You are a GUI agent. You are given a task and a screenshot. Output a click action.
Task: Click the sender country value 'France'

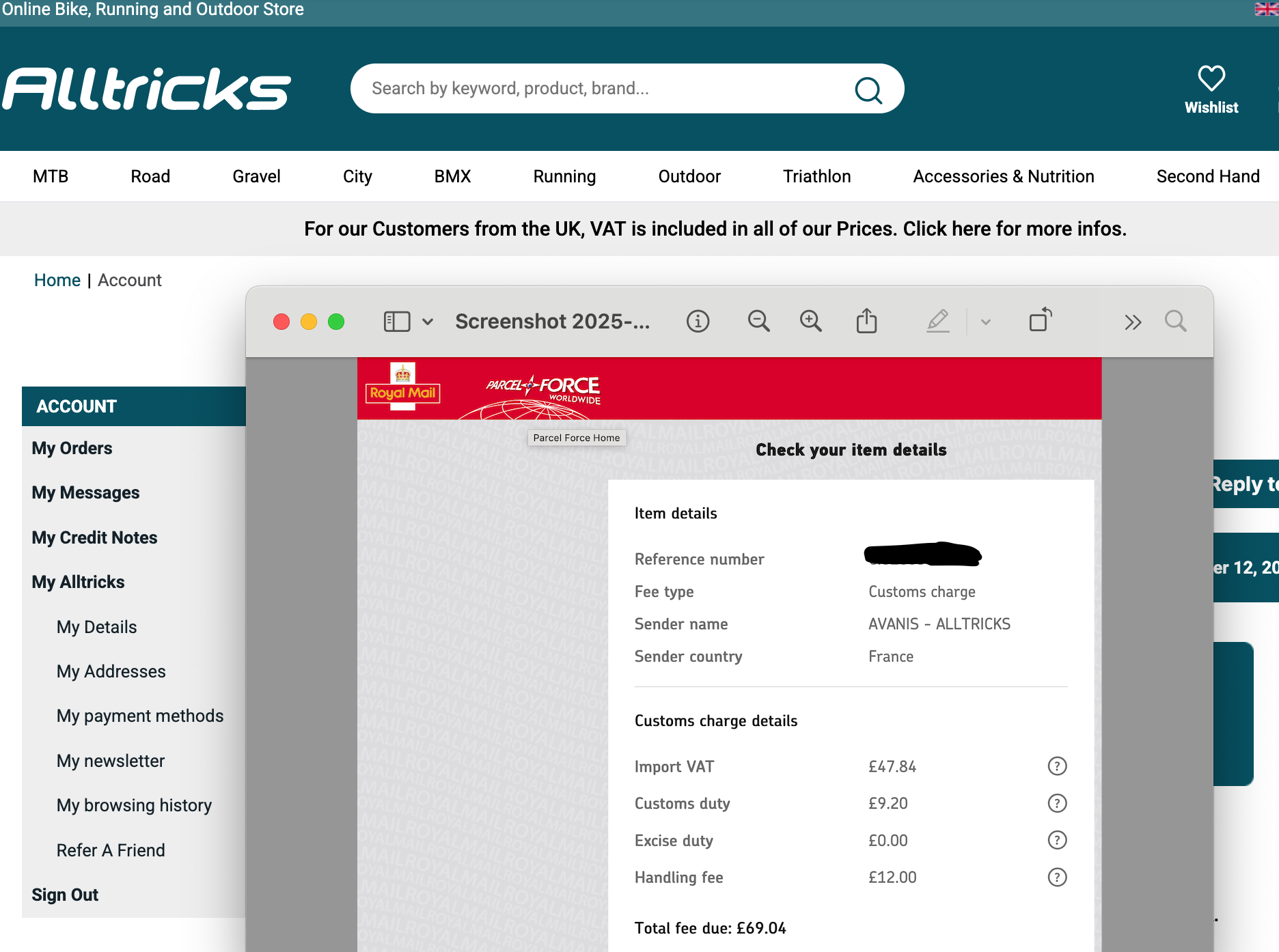(x=891, y=657)
